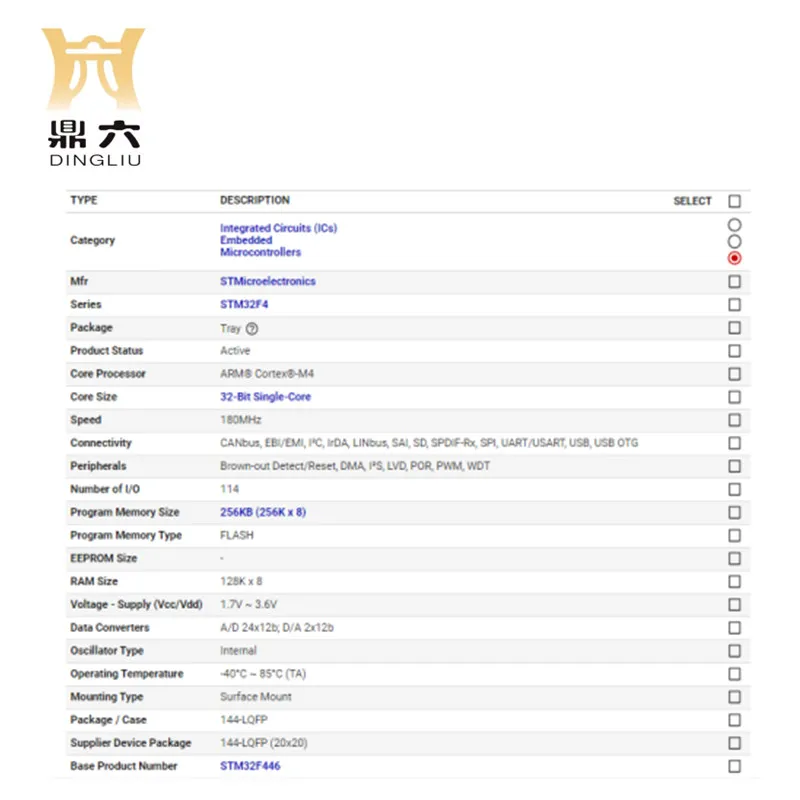Check the Operating Temperature row checkbox

pos(734,674)
